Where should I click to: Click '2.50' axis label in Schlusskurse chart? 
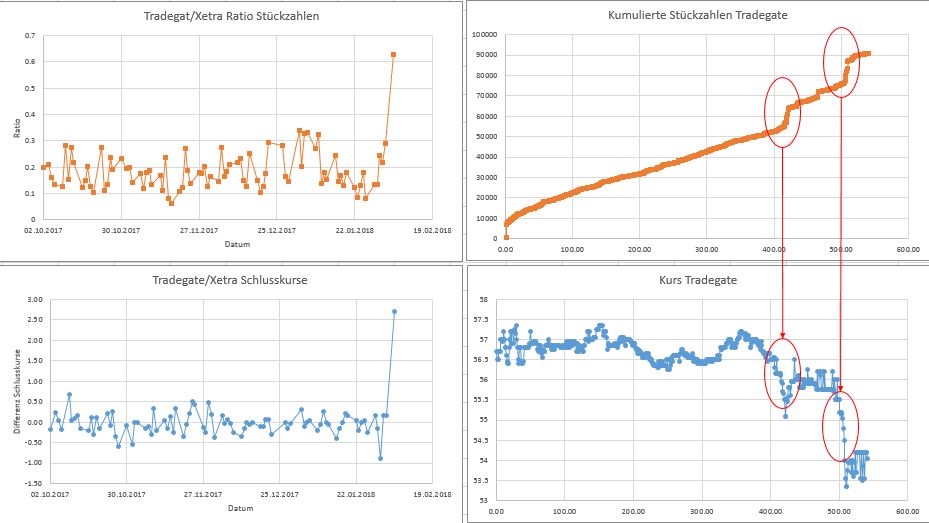35,320
